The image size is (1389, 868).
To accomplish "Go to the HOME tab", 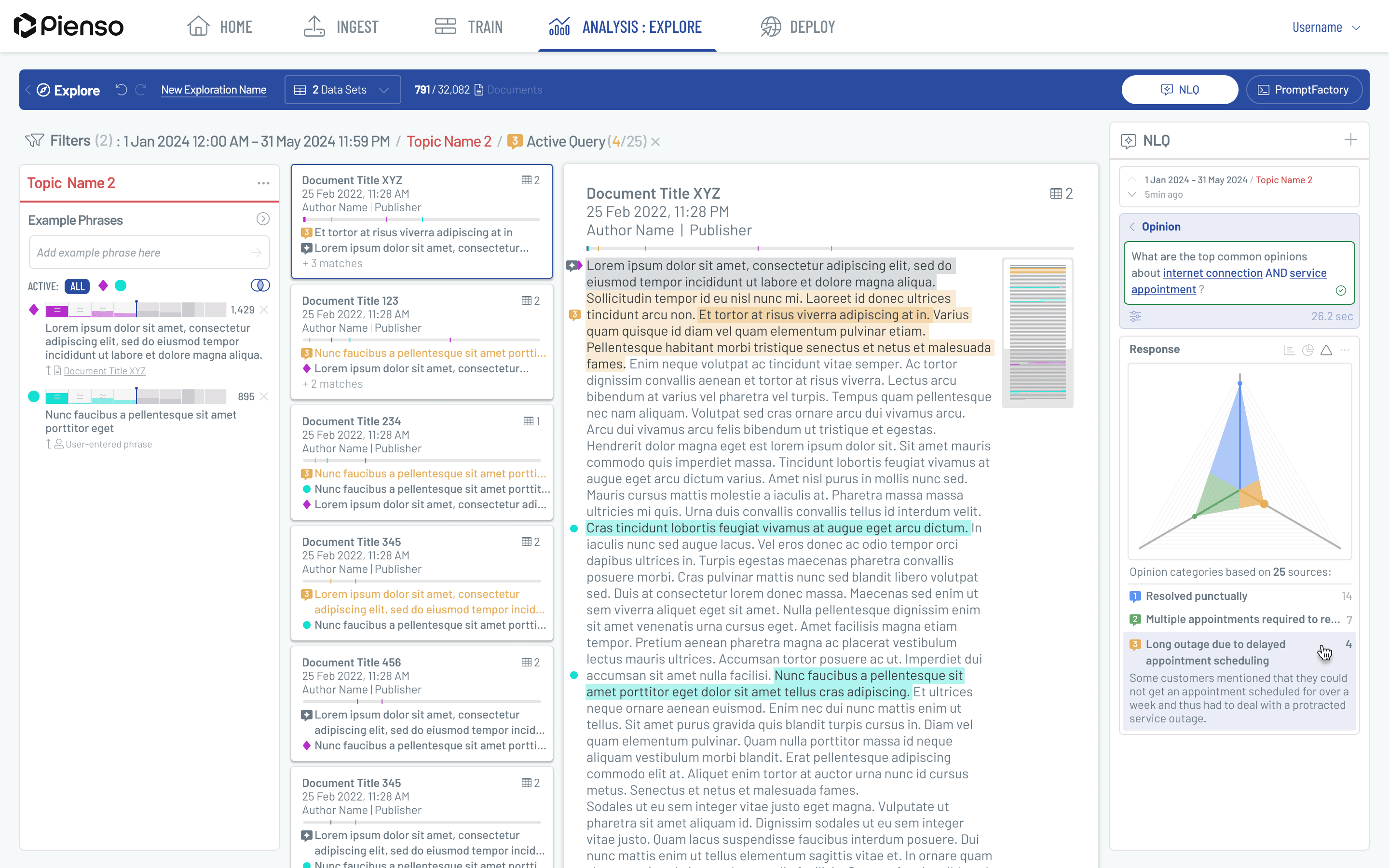I will pos(220,27).
